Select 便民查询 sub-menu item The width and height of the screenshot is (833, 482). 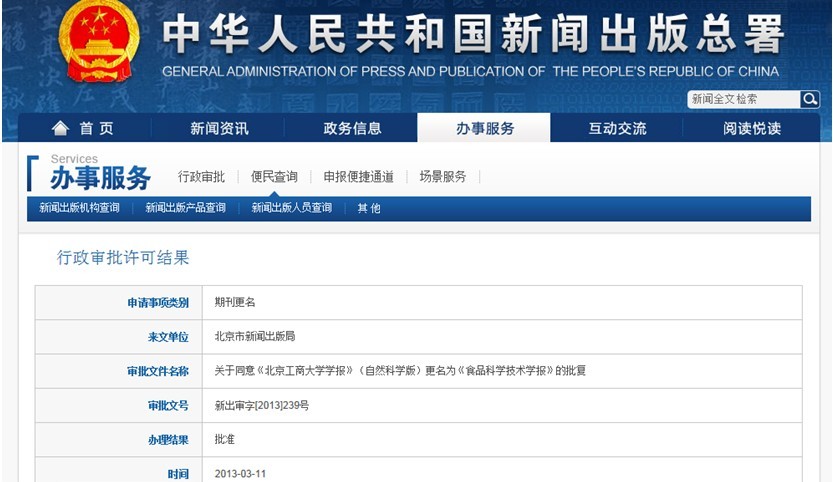pos(274,177)
